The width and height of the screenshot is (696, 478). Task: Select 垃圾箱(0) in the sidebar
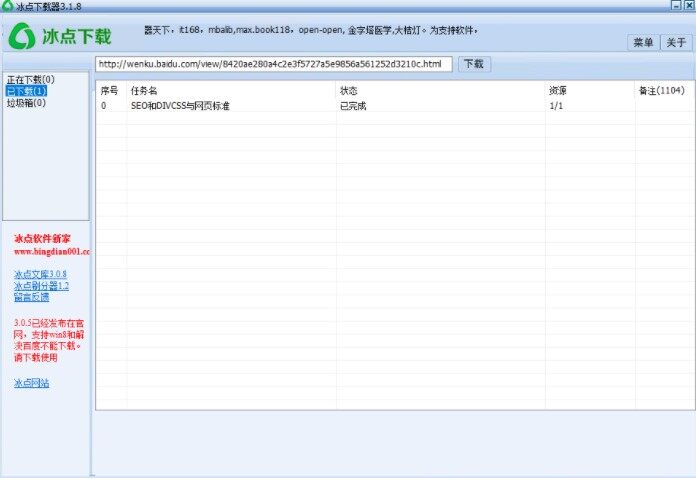pyautogui.click(x=26, y=103)
